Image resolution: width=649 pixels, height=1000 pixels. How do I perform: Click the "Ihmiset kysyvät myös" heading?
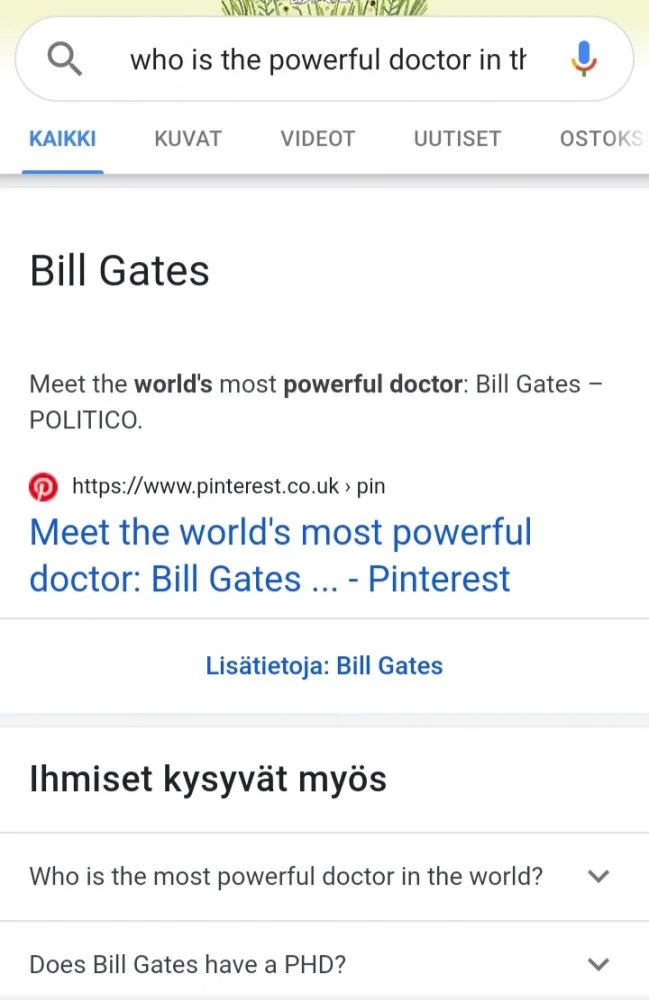tap(208, 779)
